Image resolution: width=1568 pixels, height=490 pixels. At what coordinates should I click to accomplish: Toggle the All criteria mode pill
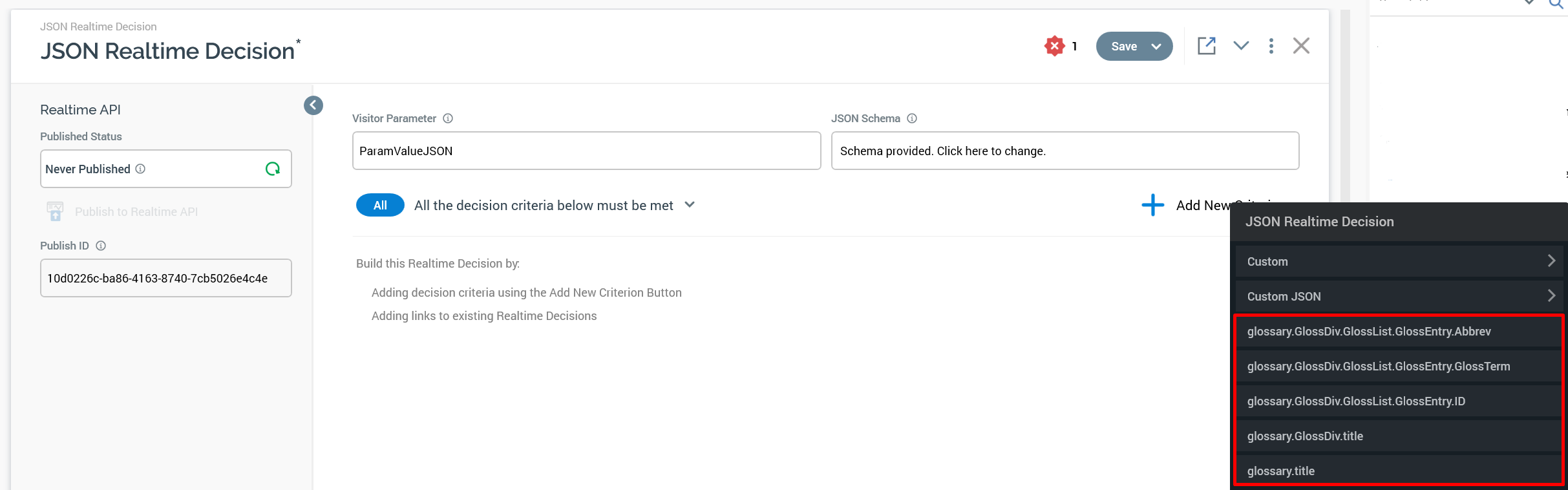(x=380, y=205)
